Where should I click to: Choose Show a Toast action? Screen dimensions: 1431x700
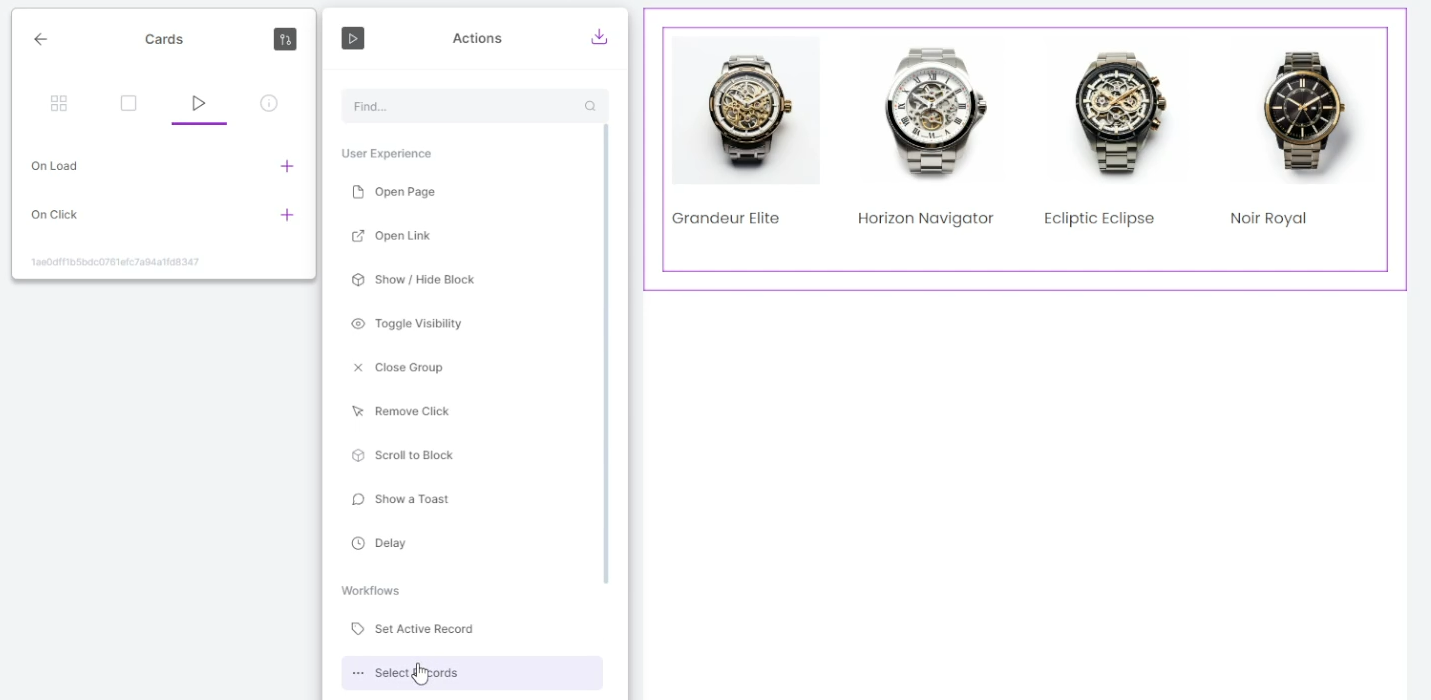tap(472, 500)
